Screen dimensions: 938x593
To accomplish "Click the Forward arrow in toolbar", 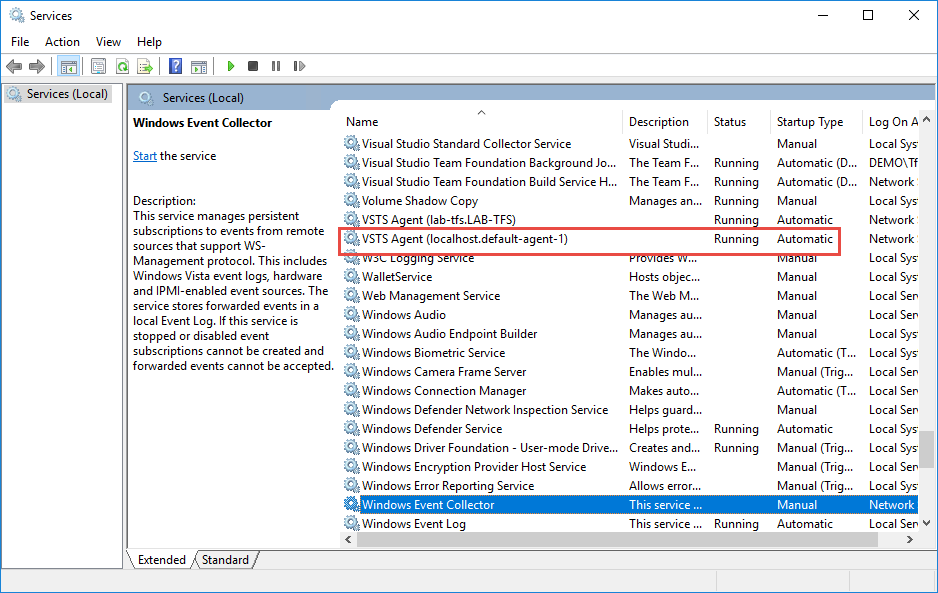I will pyautogui.click(x=37, y=67).
